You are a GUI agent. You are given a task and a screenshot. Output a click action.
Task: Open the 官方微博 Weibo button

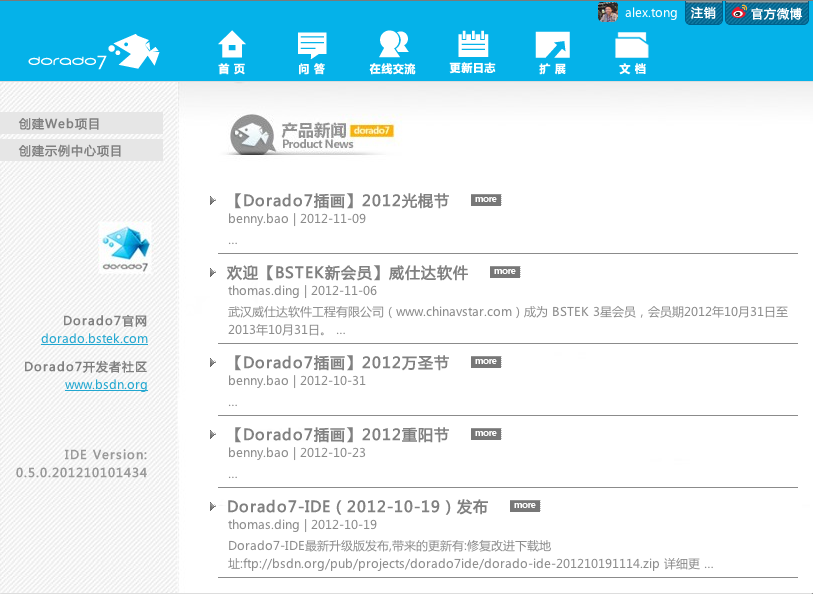pyautogui.click(x=767, y=13)
